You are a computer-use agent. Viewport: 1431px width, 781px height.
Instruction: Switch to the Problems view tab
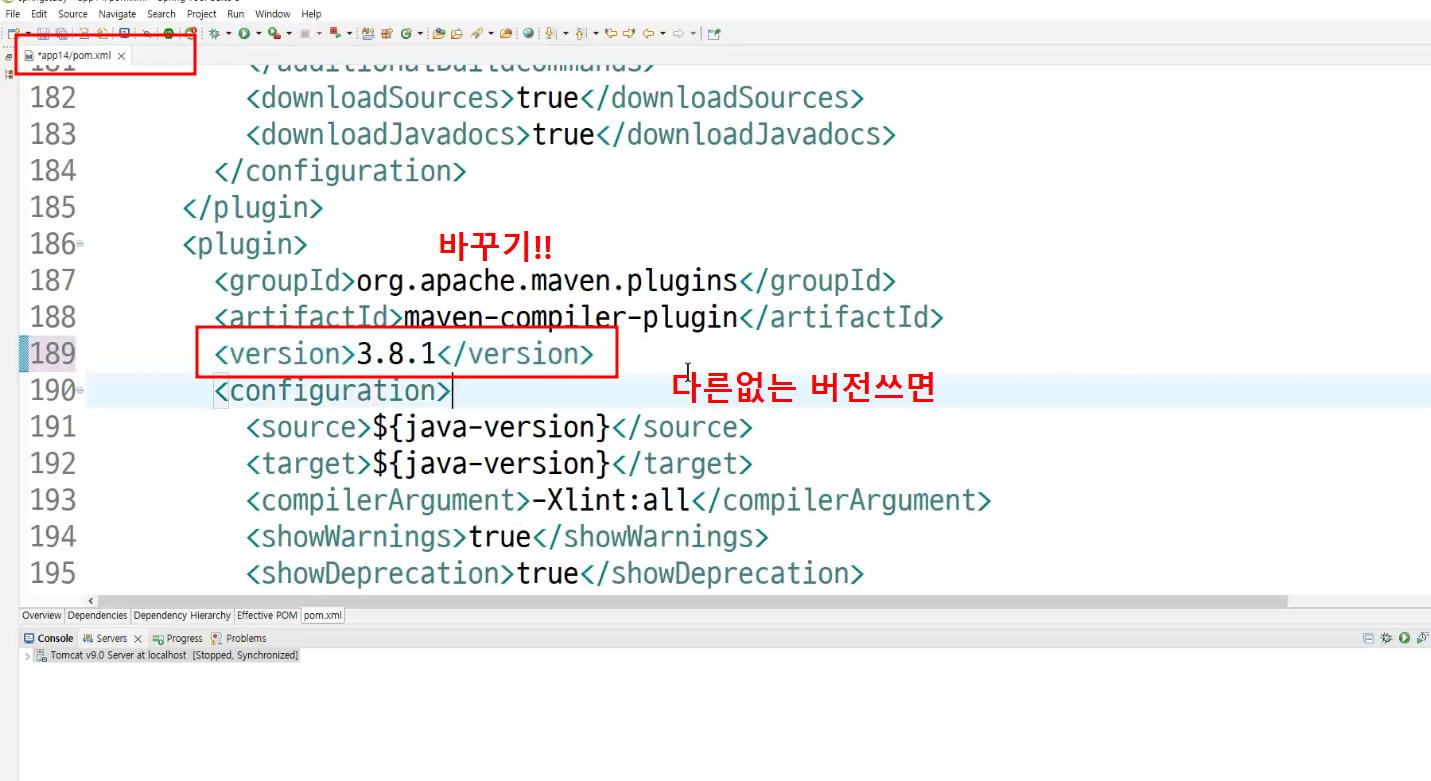click(x=239, y=638)
